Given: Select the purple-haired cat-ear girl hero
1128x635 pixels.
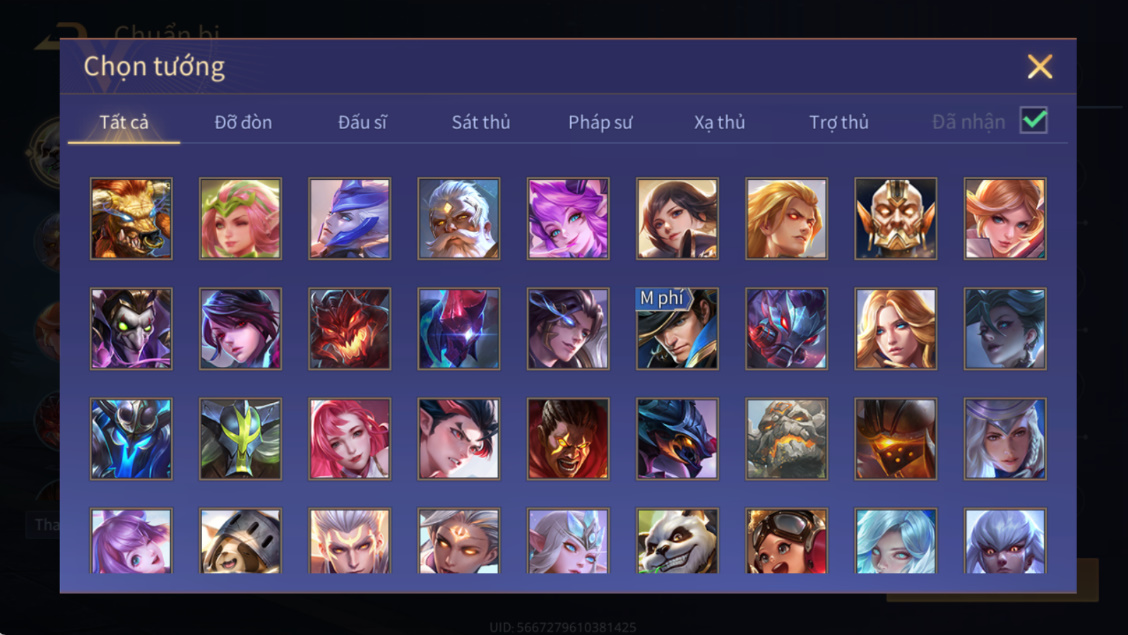Looking at the screenshot, I should coord(568,219).
